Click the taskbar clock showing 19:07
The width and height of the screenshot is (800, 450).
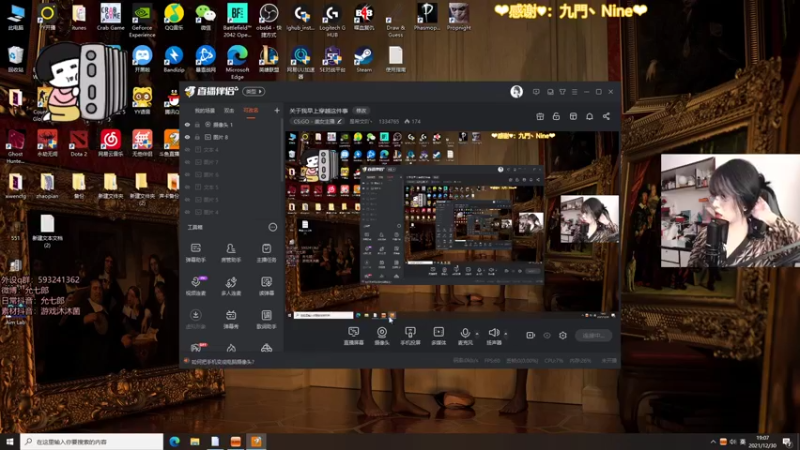point(762,442)
